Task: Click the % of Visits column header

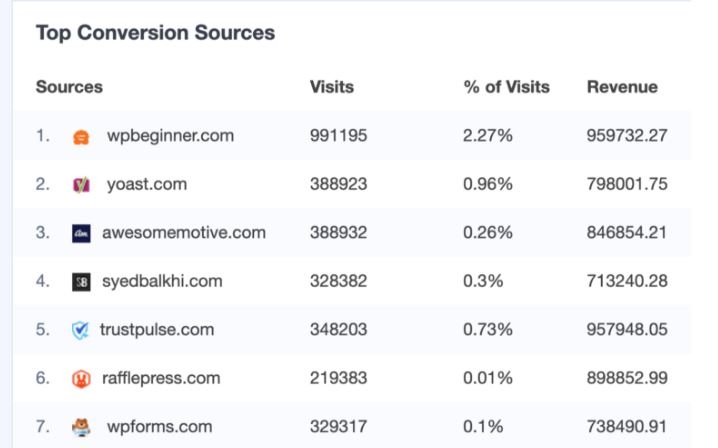Action: (x=506, y=87)
